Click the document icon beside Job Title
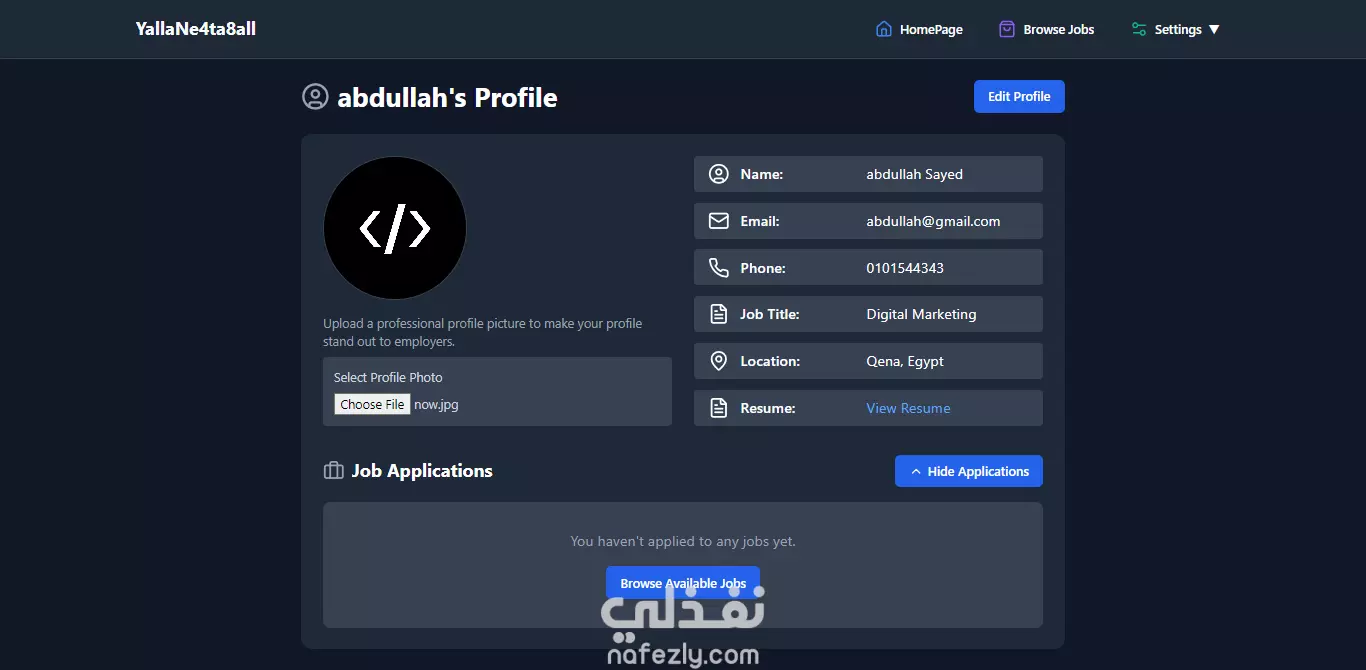Screen dimensions: 1366x670 [718, 314]
